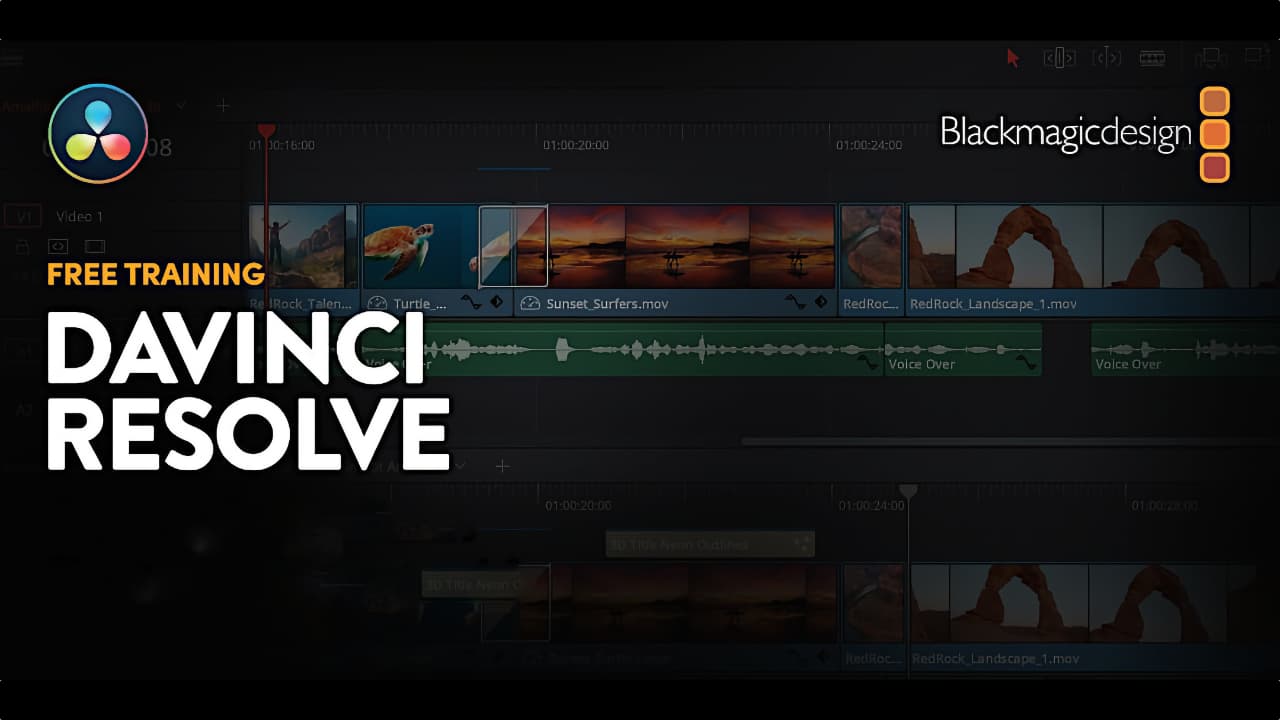This screenshot has width=1280, height=720.
Task: Enable Dynamic Trim Mode in the toolbar
Action: pos(1107,57)
